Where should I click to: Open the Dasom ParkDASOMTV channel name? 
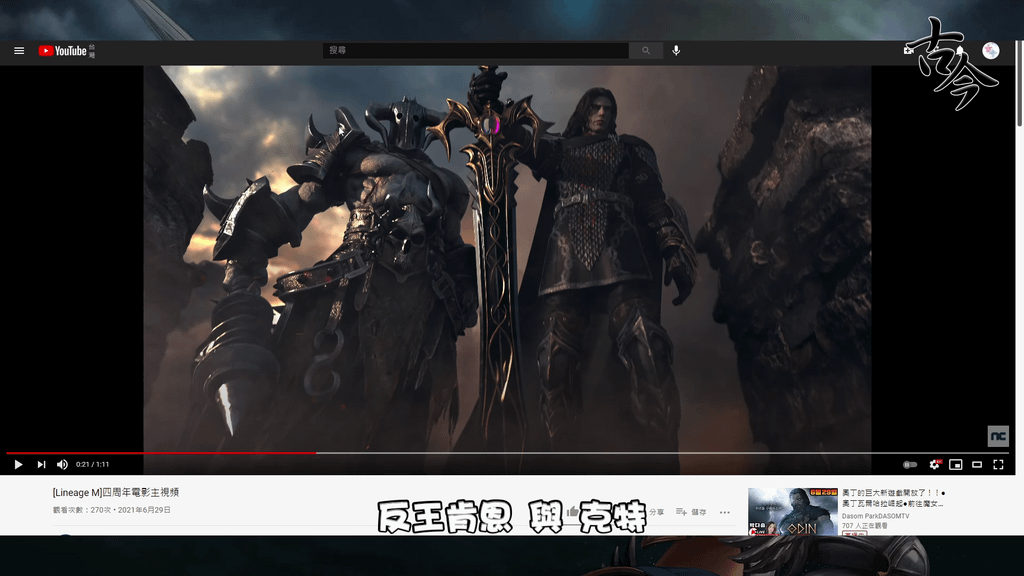[x=876, y=516]
